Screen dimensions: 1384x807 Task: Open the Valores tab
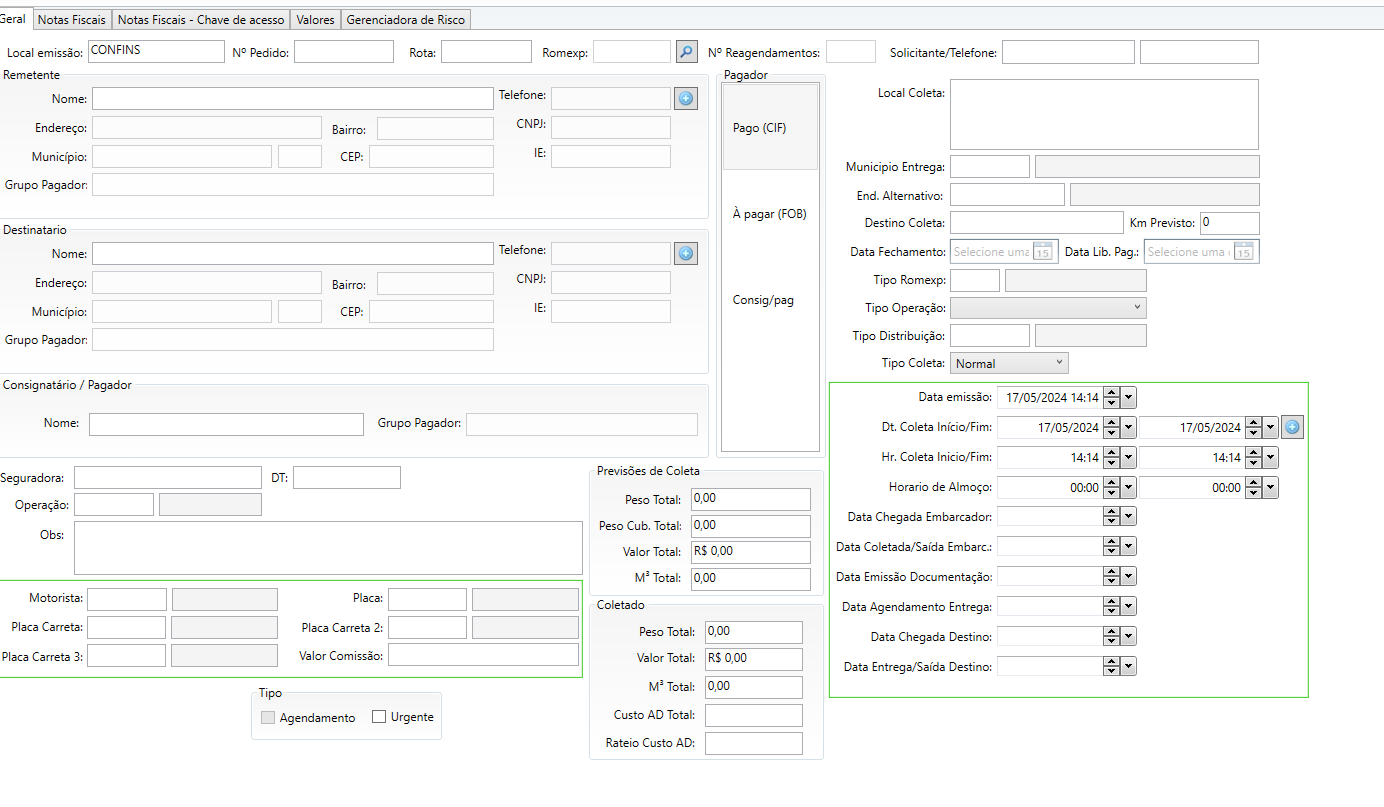pyautogui.click(x=316, y=20)
